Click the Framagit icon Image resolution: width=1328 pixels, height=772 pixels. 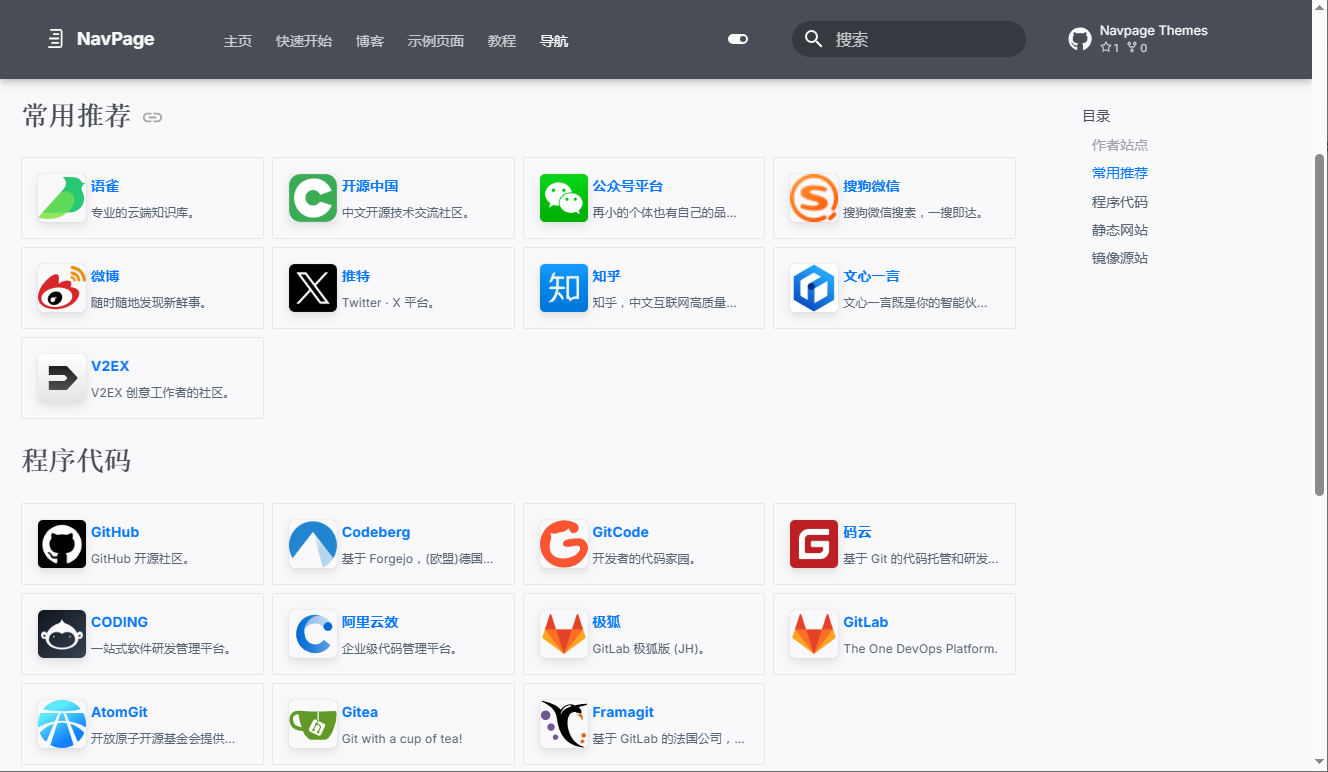point(564,724)
